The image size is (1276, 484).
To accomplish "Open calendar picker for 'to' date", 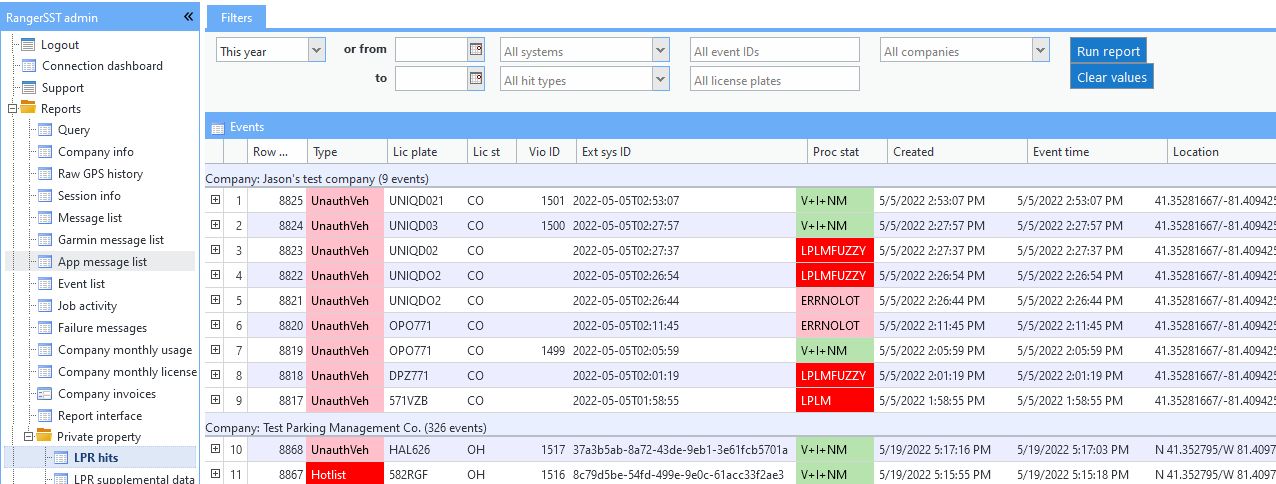I will (475, 79).
